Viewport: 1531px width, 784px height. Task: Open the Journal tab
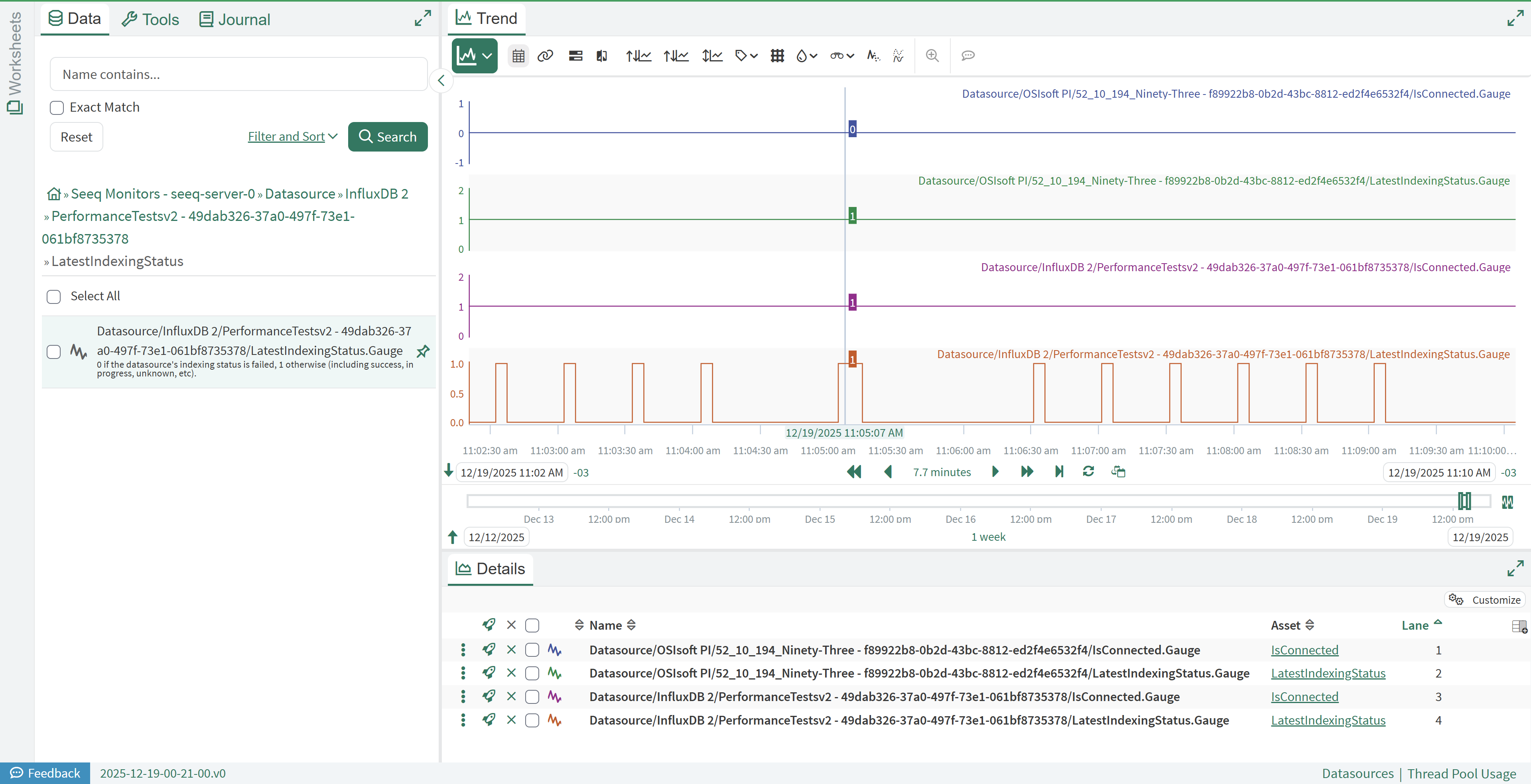pyautogui.click(x=235, y=20)
